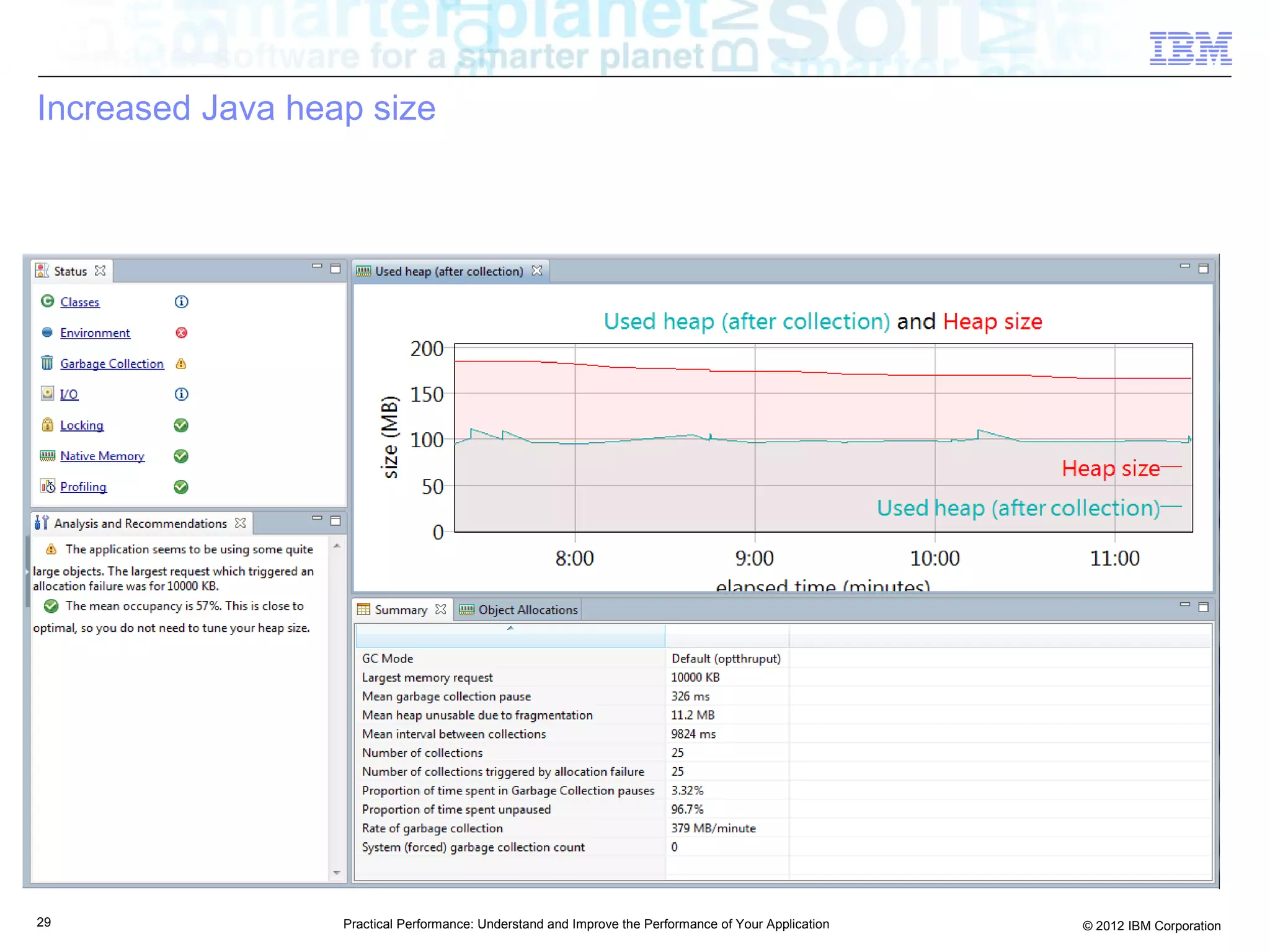Click the scroll-down arrow in Analysis panel
The image size is (1270, 952).
337,873
